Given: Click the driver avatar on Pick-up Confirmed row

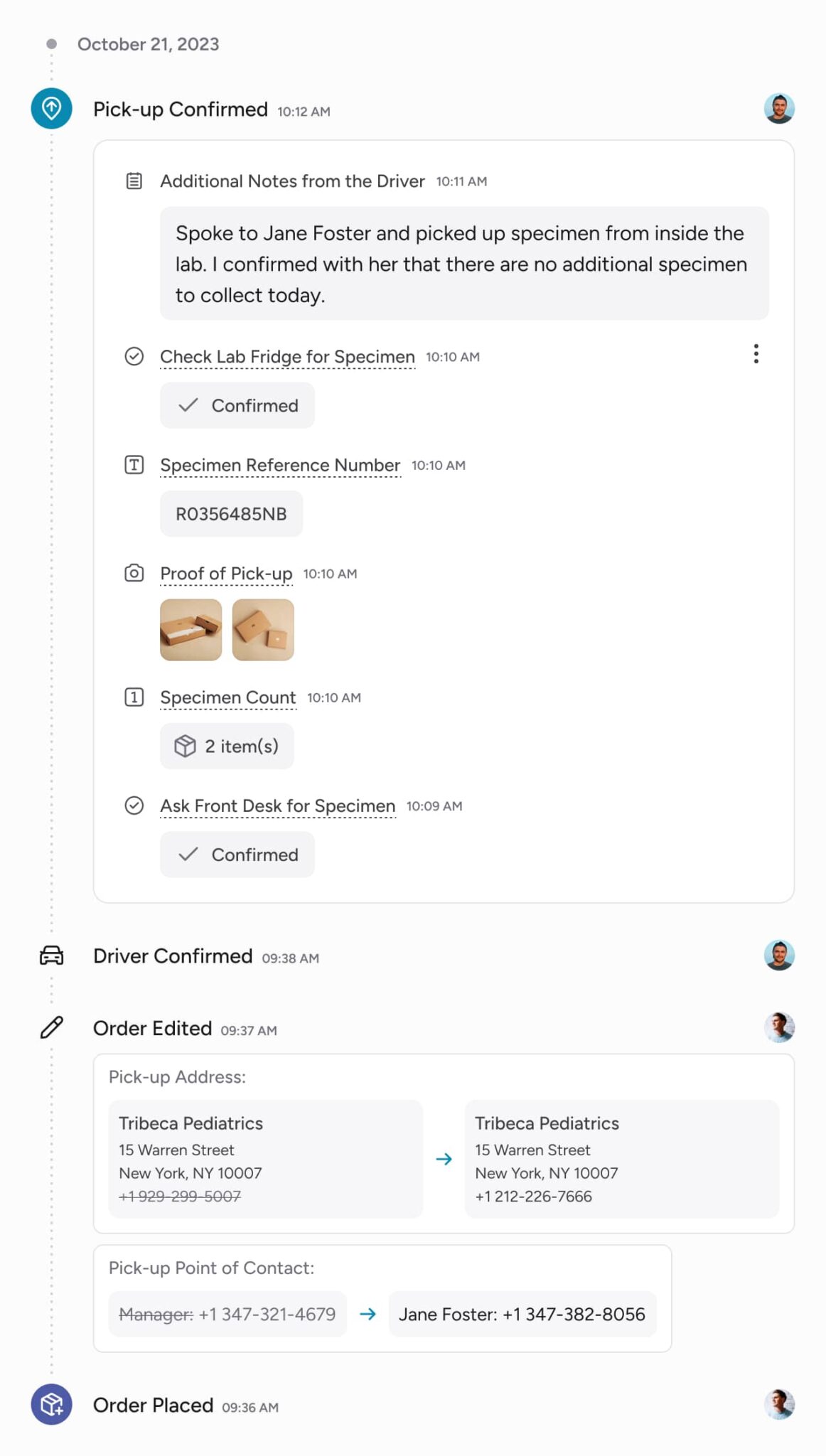Looking at the screenshot, I should coord(779,109).
